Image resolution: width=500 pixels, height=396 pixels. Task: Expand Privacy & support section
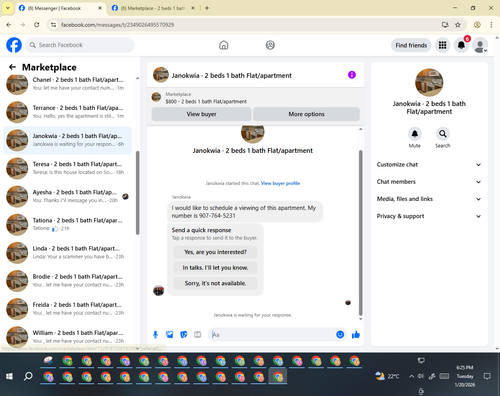tap(429, 216)
